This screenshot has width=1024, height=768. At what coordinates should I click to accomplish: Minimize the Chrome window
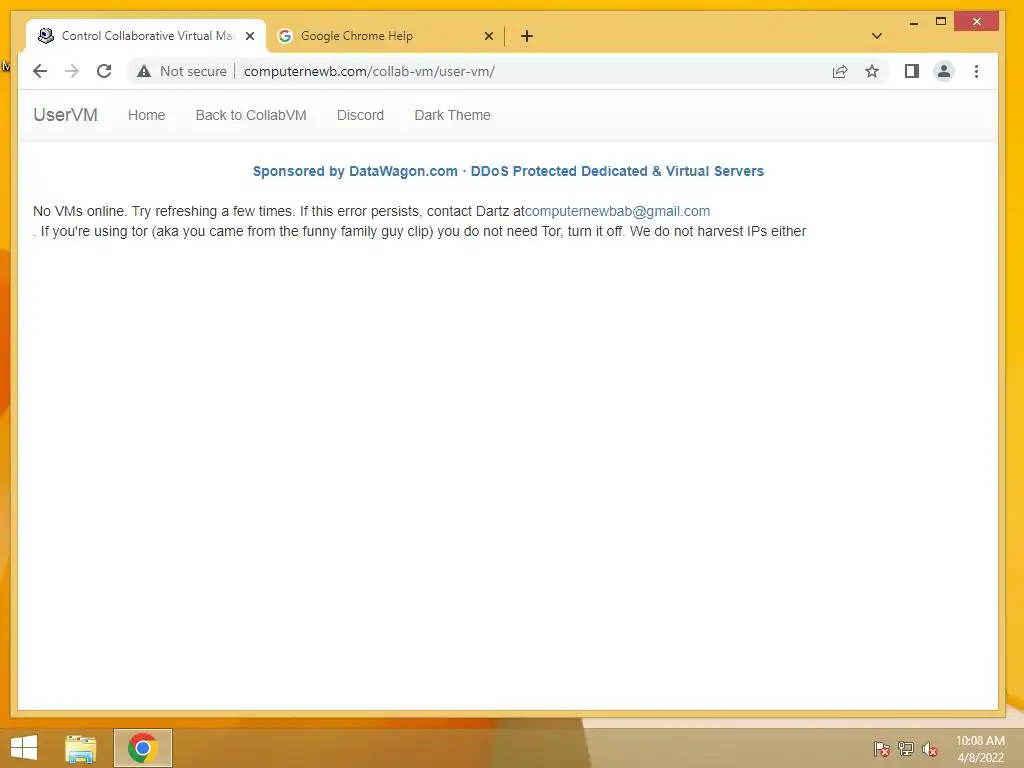[x=914, y=22]
